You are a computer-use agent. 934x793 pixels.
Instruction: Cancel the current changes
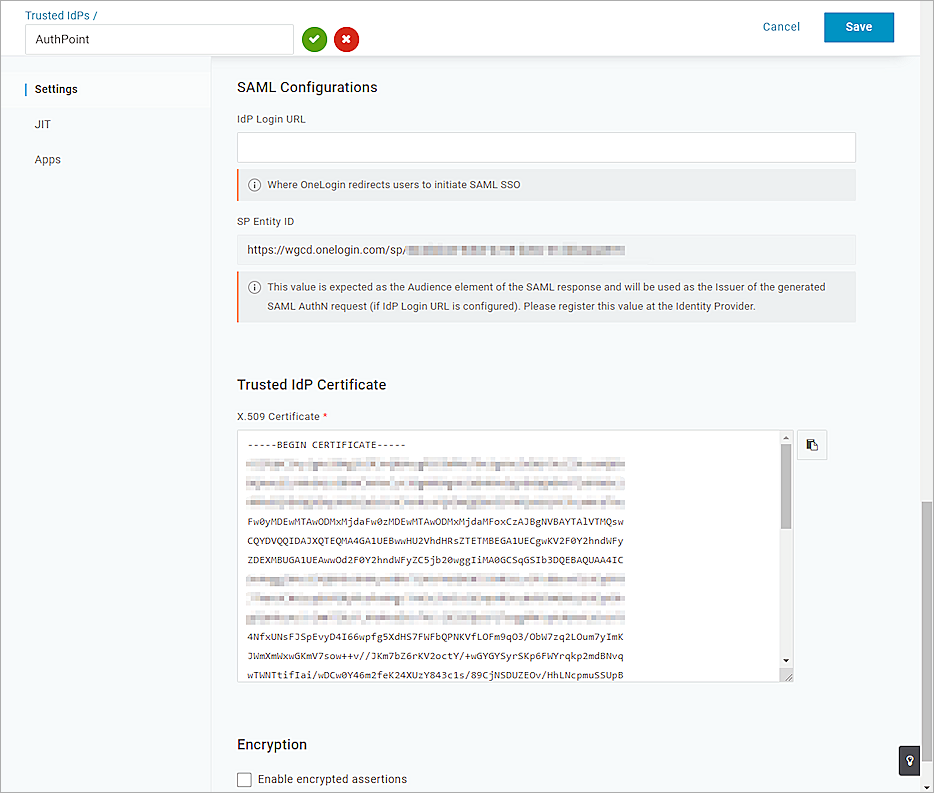pyautogui.click(x=781, y=27)
